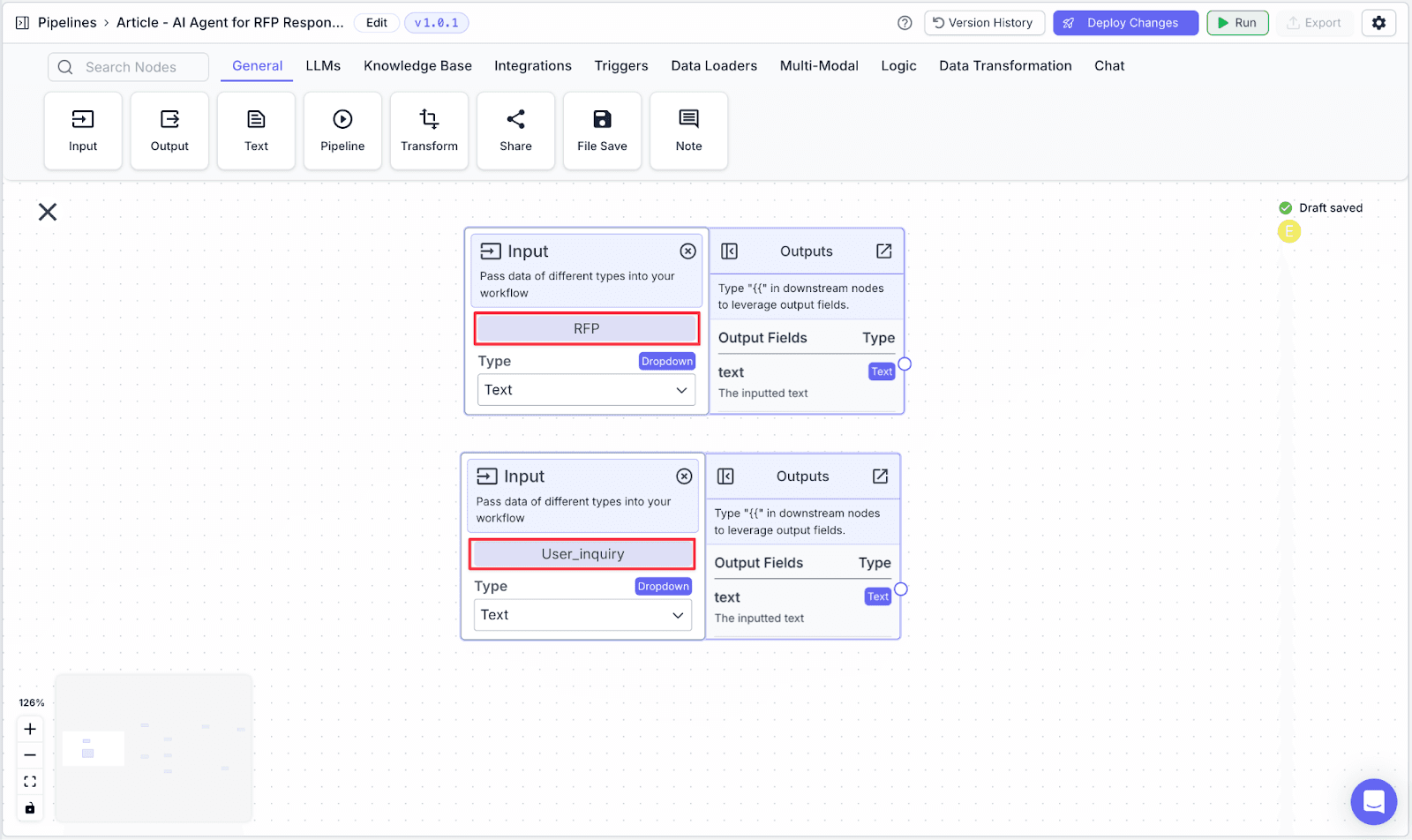Open the Data Loaders tab
The height and width of the screenshot is (840, 1412).
pos(714,66)
